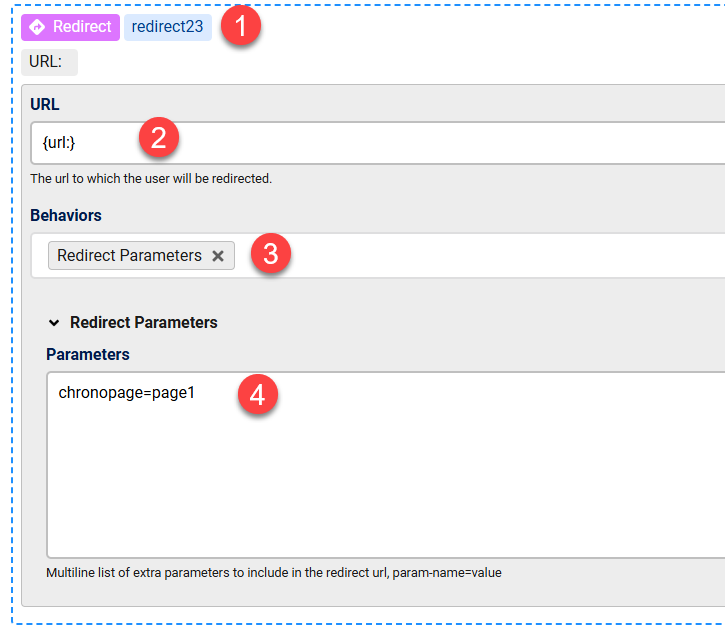This screenshot has height=637, width=725.
Task: Click the Redirect Parameters section heading
Action: pos(143,323)
